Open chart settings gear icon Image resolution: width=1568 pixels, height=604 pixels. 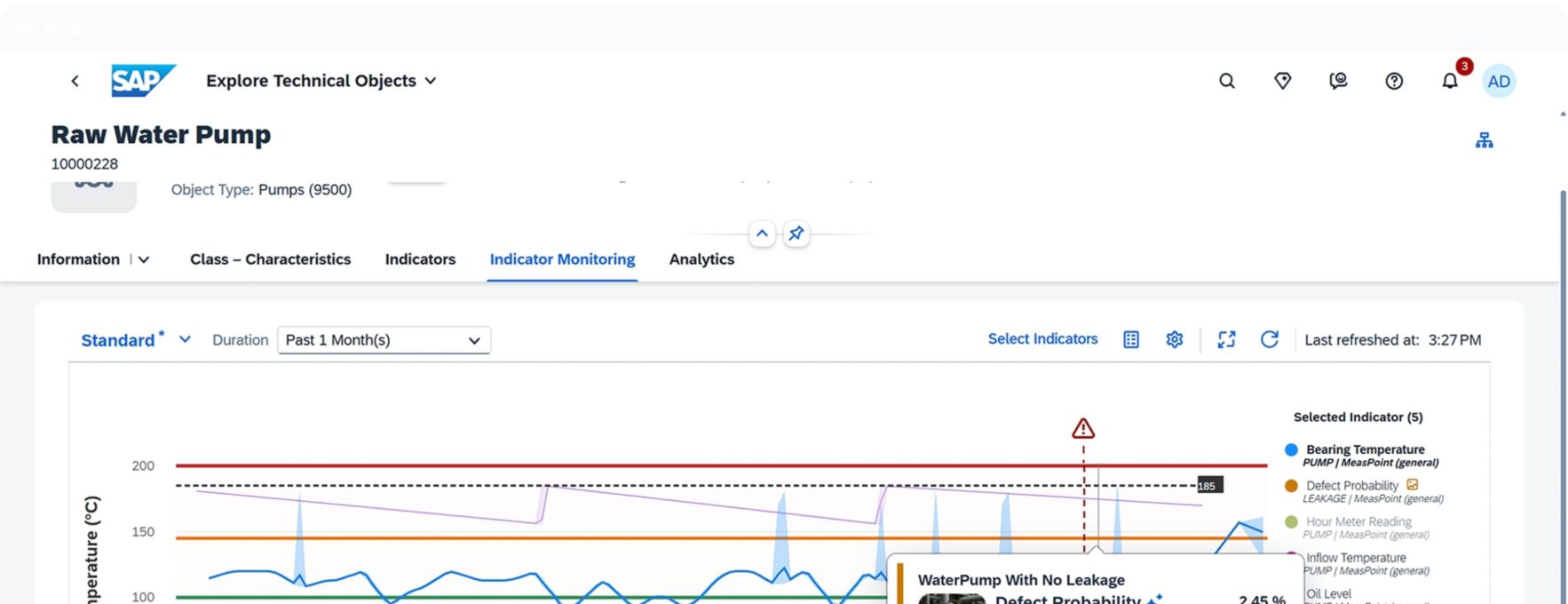[x=1174, y=339]
